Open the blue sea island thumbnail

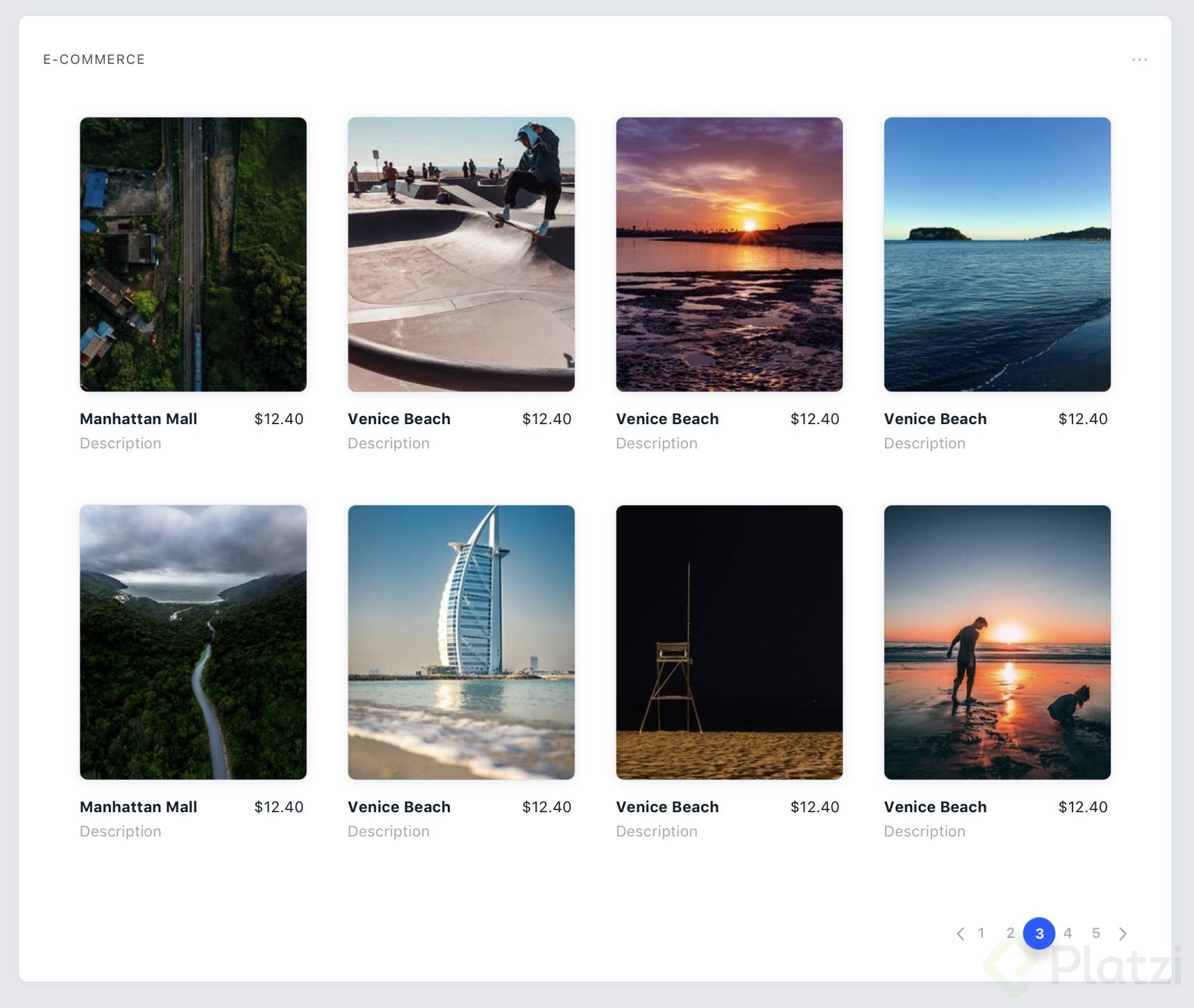click(997, 254)
